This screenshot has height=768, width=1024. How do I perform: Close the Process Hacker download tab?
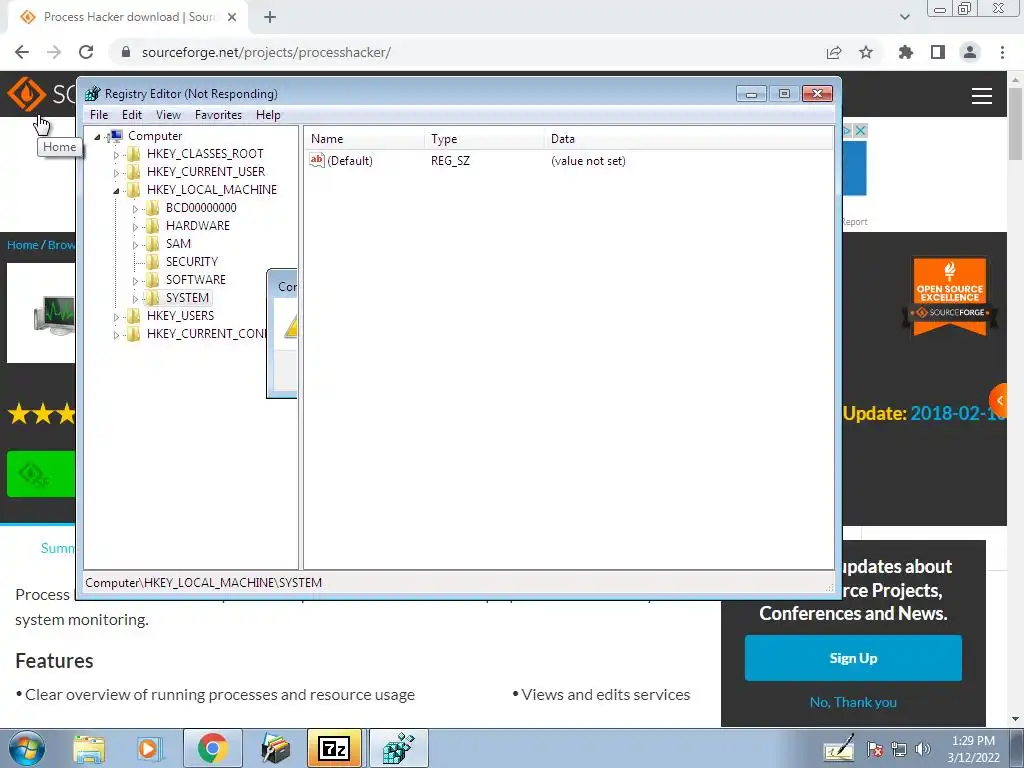click(x=232, y=17)
